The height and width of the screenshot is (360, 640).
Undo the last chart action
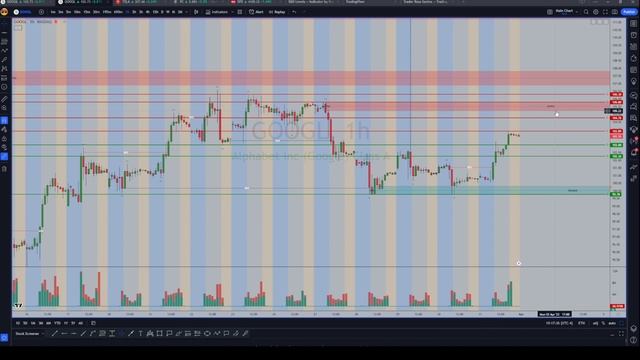coord(294,12)
